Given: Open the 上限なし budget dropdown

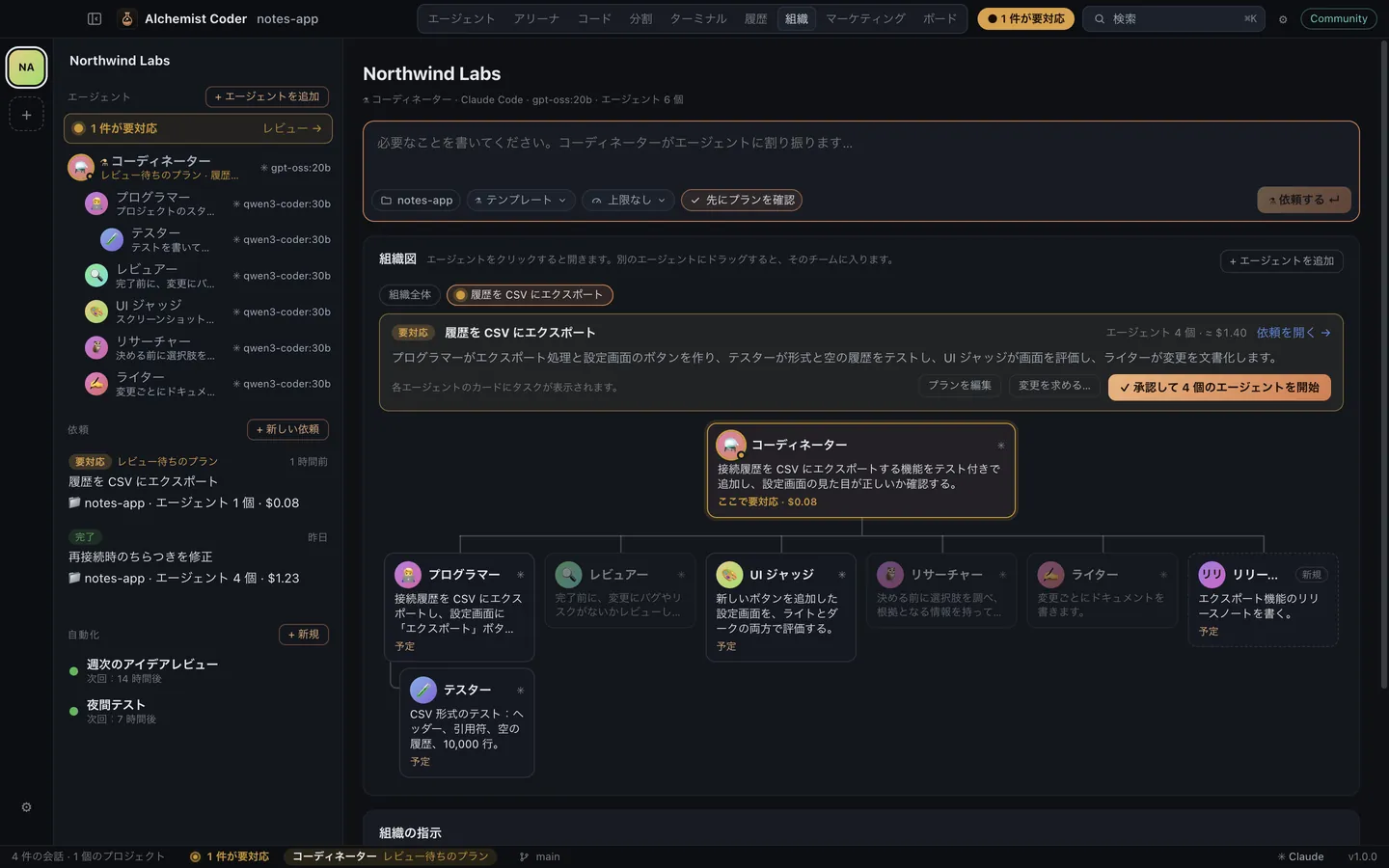Looking at the screenshot, I should [x=628, y=200].
